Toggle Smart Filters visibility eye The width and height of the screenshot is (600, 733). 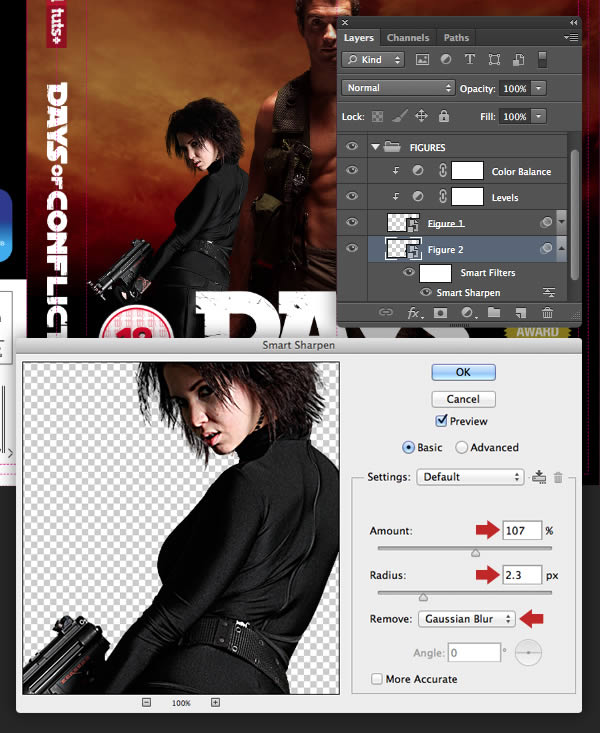pyautogui.click(x=409, y=272)
